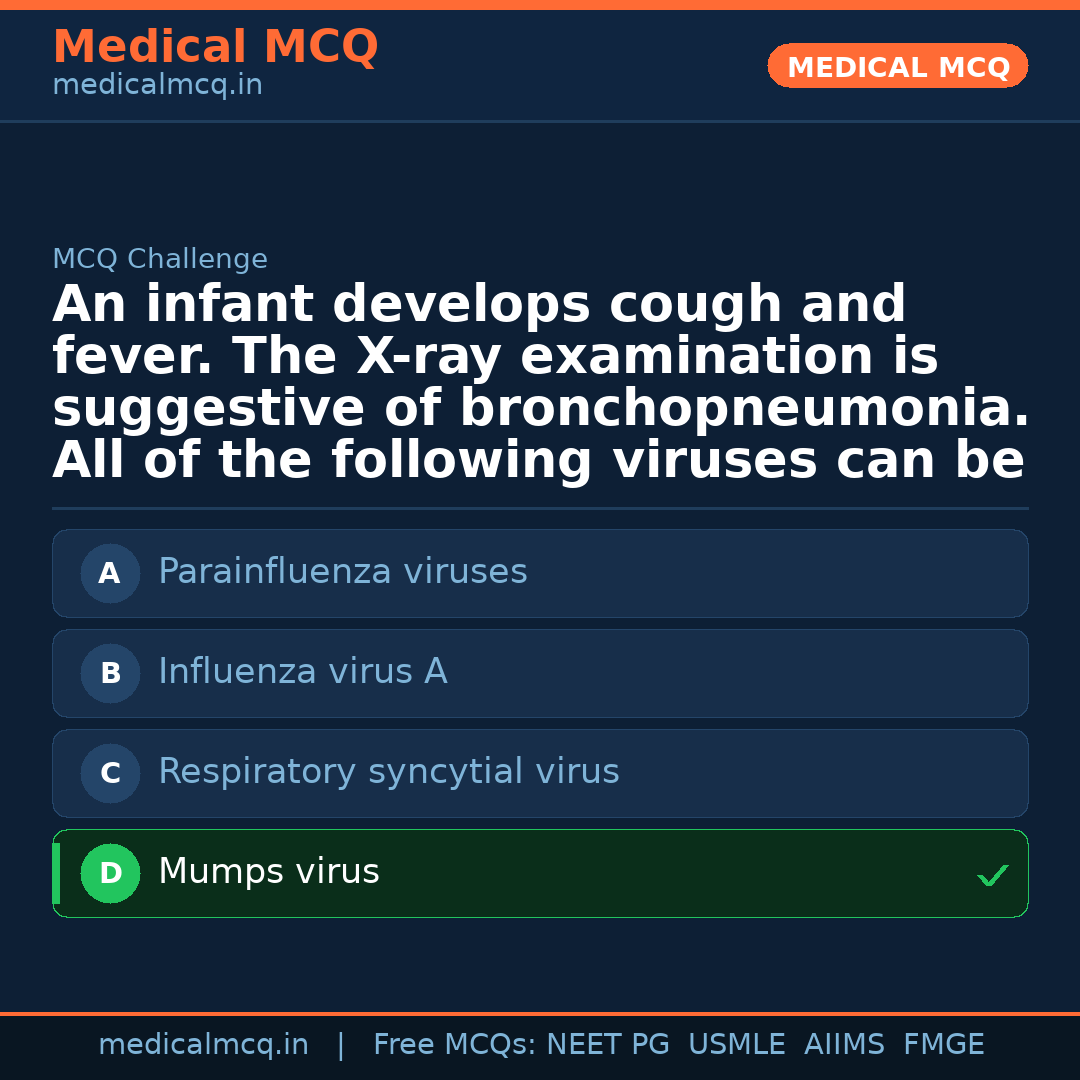This screenshot has width=1080, height=1080.
Task: Click FMGE in the footer
Action: pyautogui.click(x=943, y=1045)
